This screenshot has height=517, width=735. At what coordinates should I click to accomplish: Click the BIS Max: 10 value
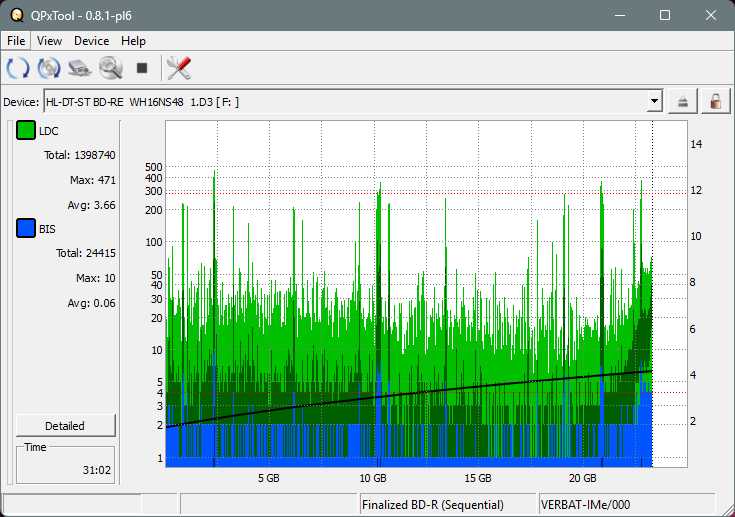96,278
